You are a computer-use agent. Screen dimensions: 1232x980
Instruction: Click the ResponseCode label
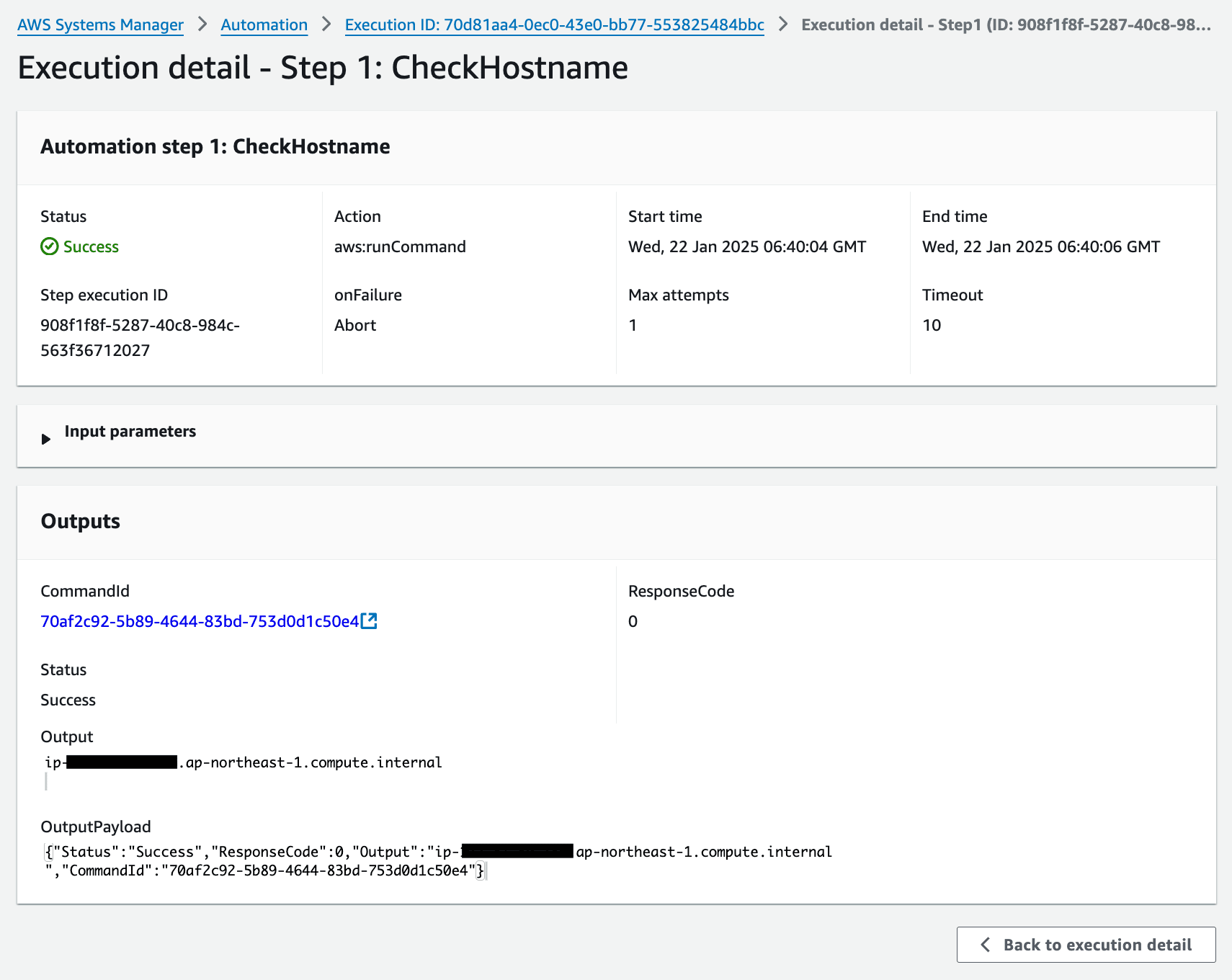point(682,591)
